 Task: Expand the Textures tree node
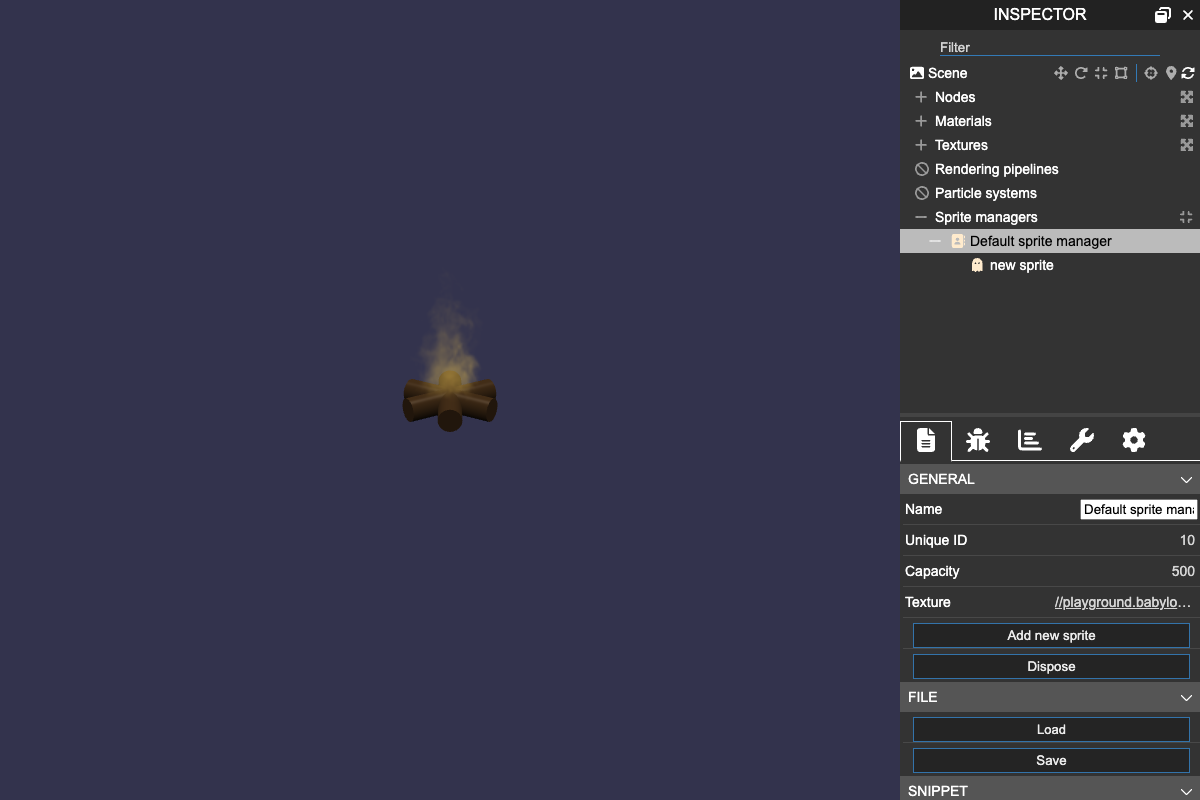pos(921,145)
